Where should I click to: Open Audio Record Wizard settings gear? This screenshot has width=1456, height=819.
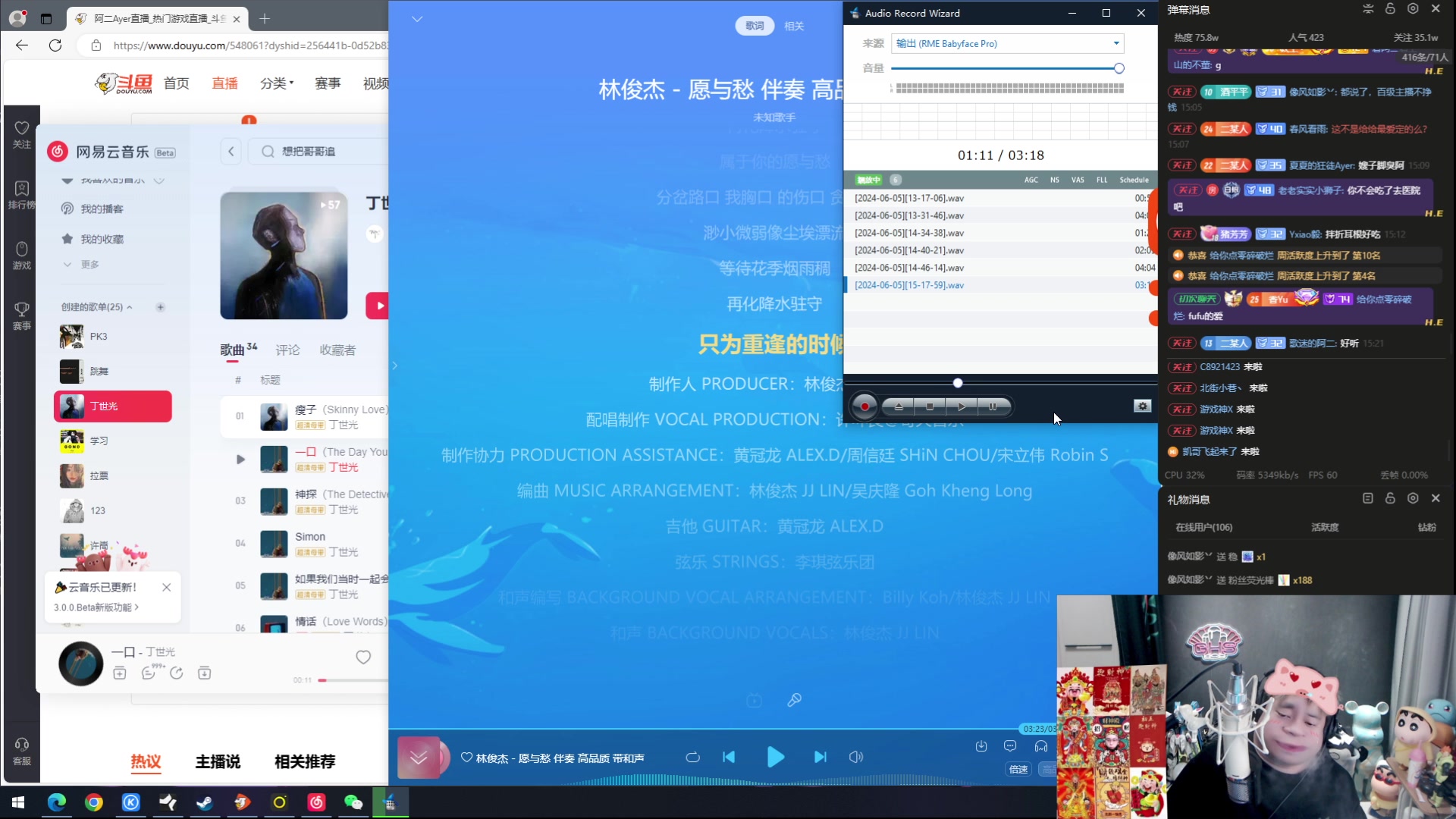pyautogui.click(x=1142, y=406)
